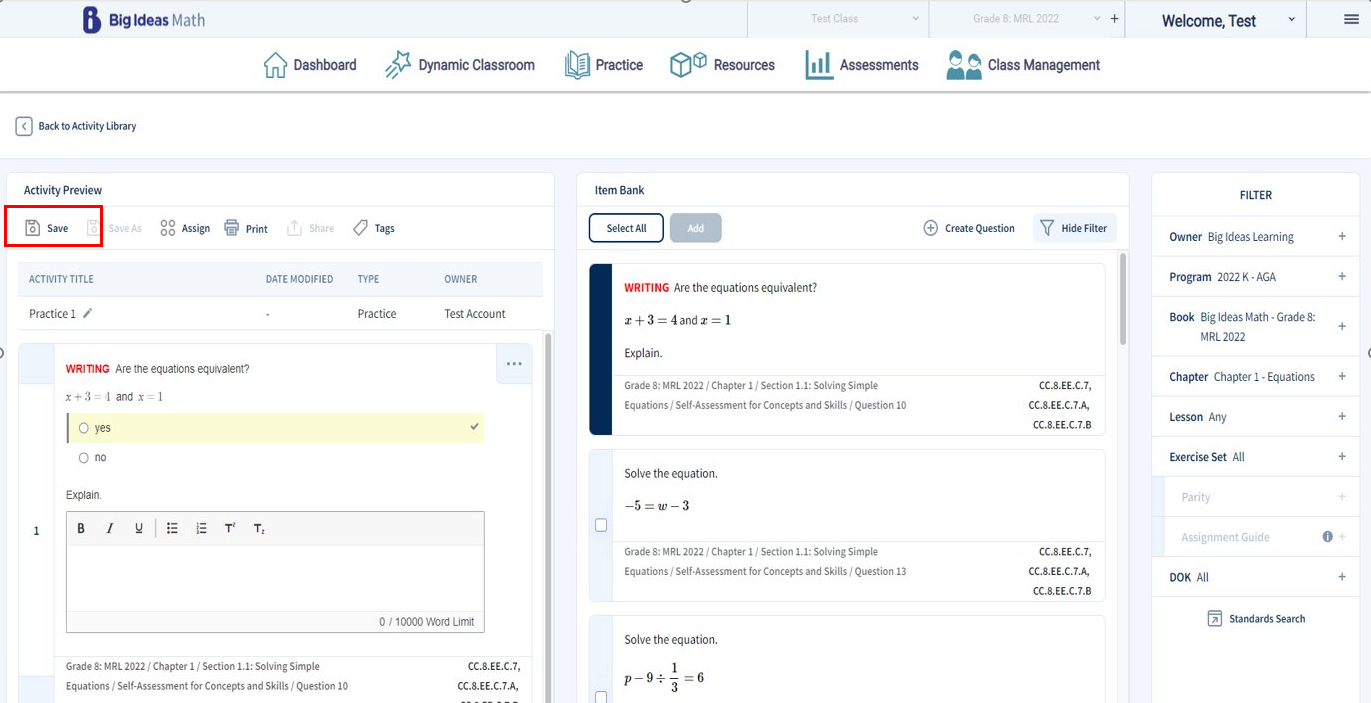This screenshot has width=1371, height=703.
Task: Apply superscript formatting in the editor
Action: point(230,528)
